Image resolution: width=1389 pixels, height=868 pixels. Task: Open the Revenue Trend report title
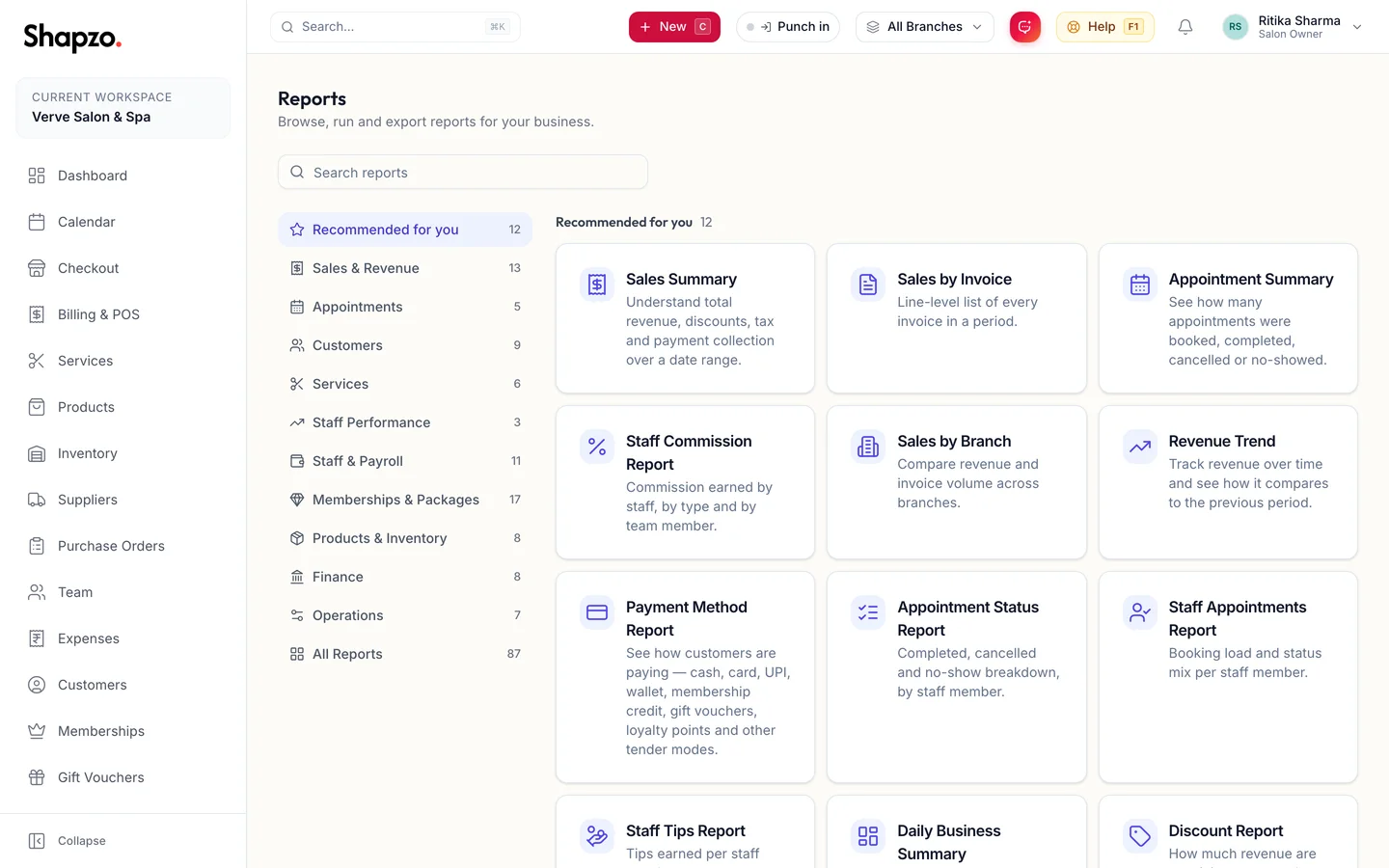point(1222,441)
